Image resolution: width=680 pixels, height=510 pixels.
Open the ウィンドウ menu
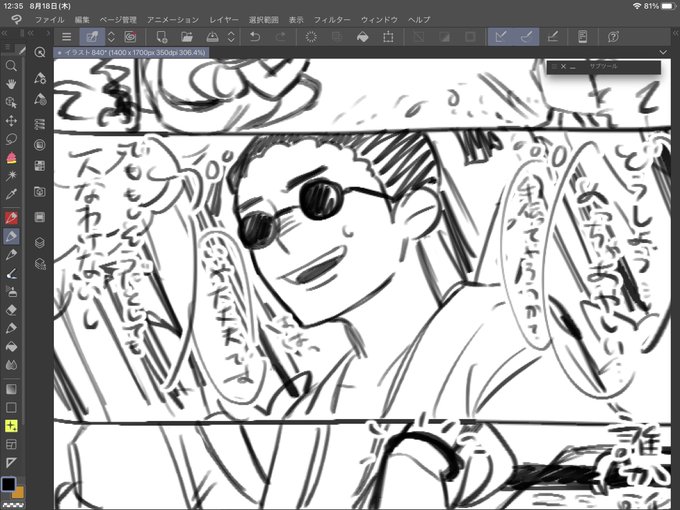(379, 20)
